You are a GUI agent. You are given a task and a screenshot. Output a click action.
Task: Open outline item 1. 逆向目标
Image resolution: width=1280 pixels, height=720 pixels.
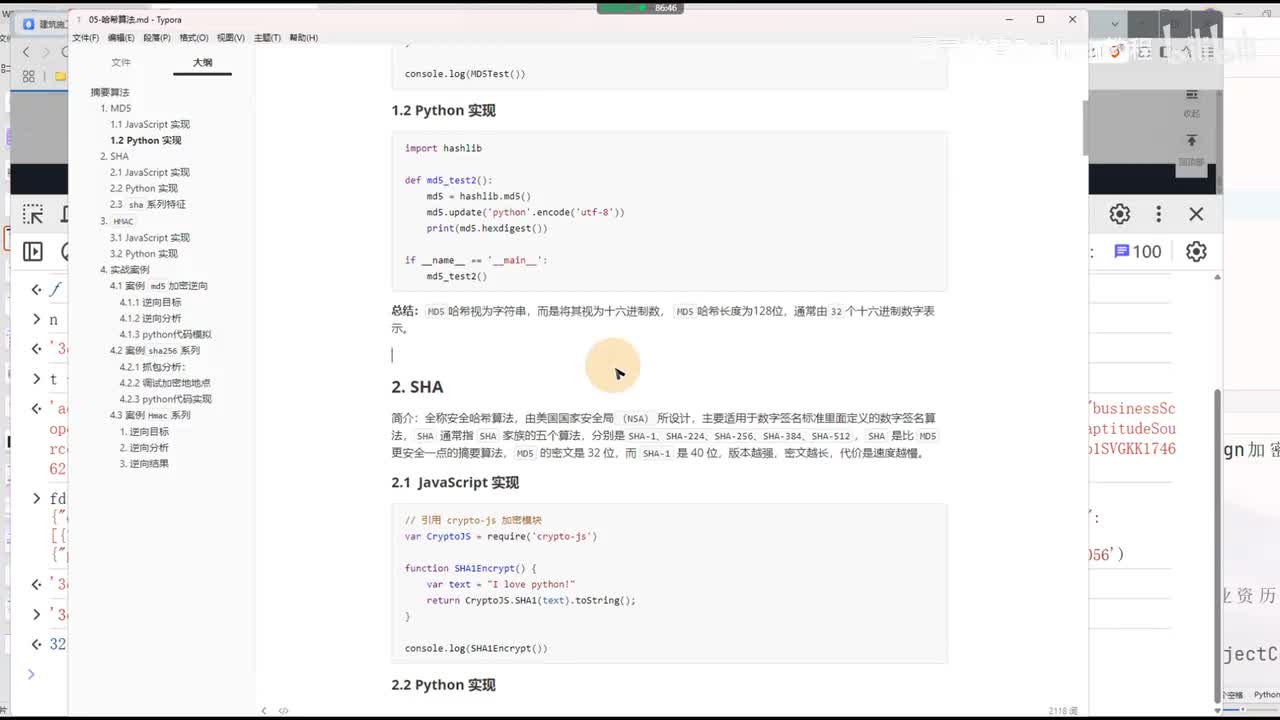(x=145, y=431)
